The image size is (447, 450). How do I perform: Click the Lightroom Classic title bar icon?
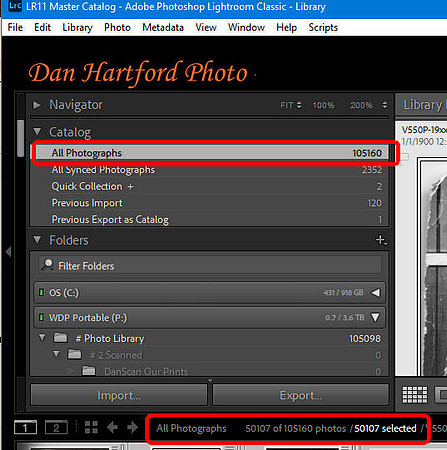pyautogui.click(x=15, y=6)
